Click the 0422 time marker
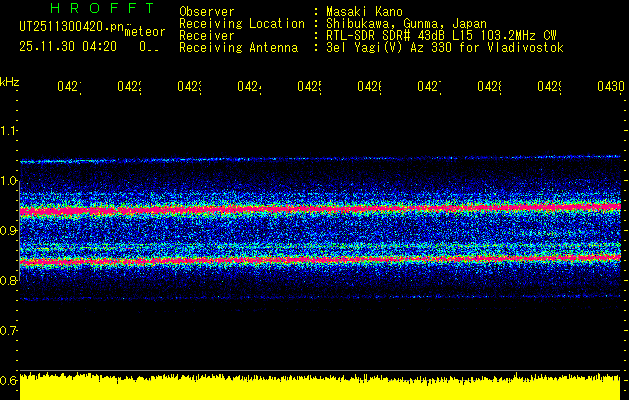 click(129, 87)
